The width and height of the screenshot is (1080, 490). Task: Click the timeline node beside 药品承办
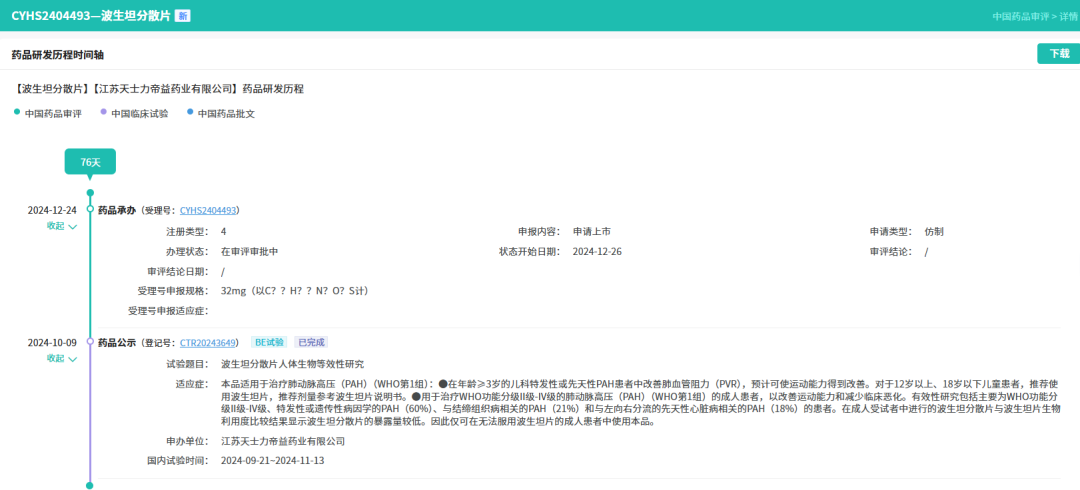click(90, 210)
